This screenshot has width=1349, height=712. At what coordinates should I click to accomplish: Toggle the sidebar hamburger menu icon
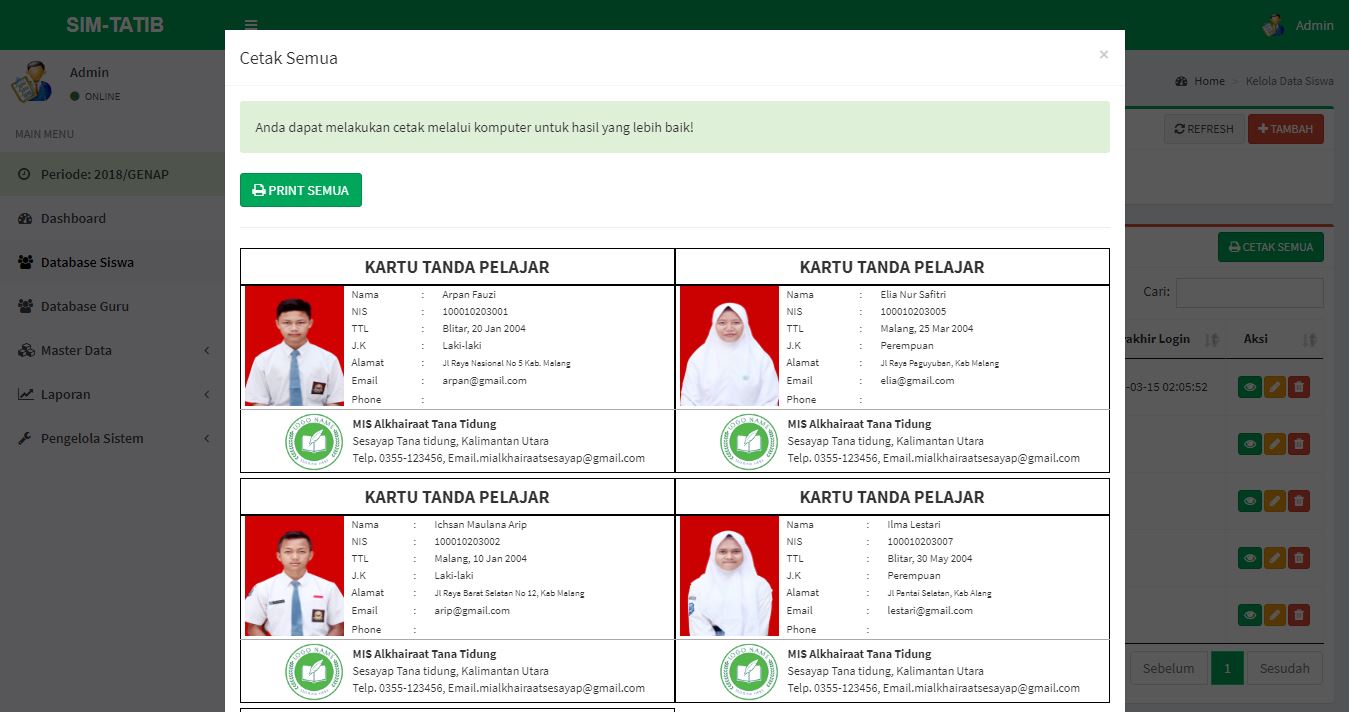tap(251, 25)
